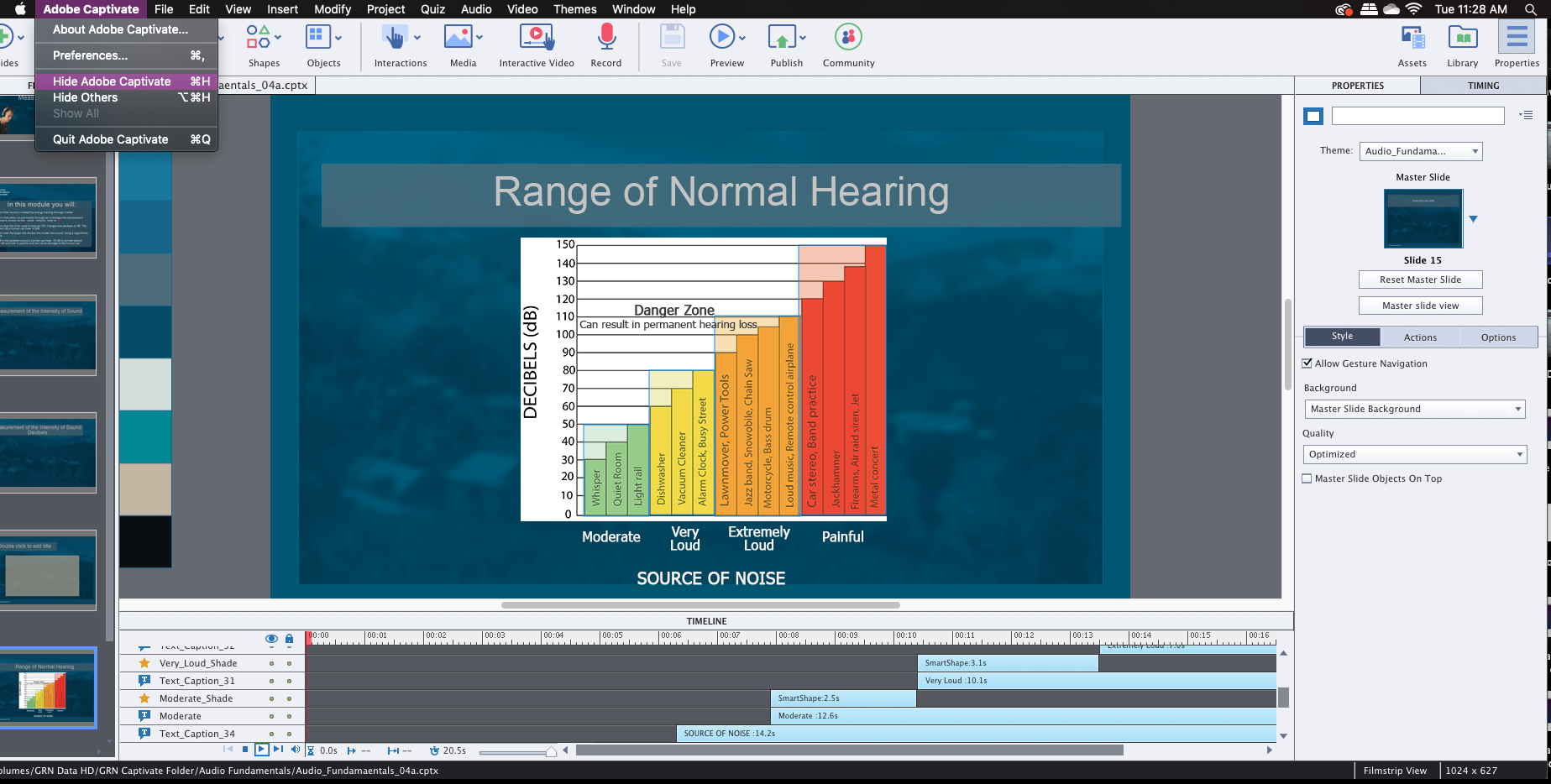The height and width of the screenshot is (784, 1551).
Task: Toggle visibility of Very_Loud_Shade layer
Action: tap(271, 663)
